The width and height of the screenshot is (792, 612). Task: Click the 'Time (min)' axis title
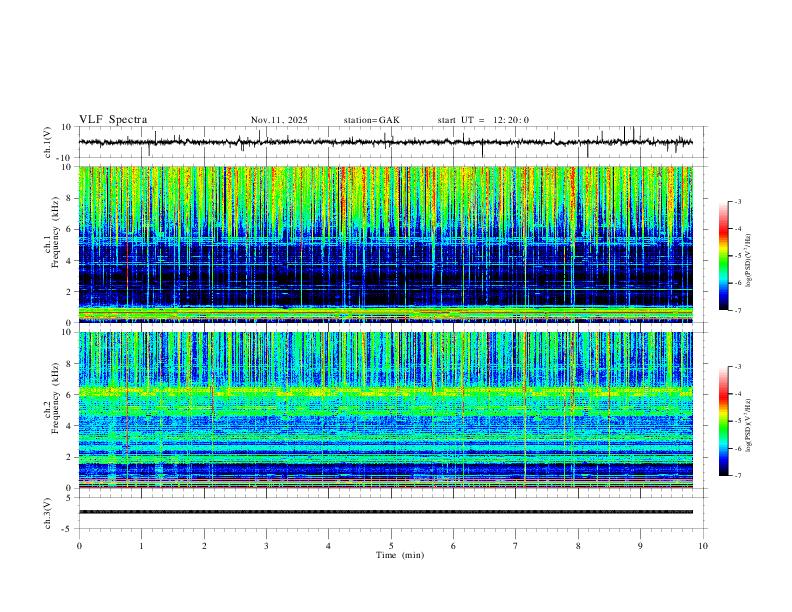pyautogui.click(x=400, y=555)
